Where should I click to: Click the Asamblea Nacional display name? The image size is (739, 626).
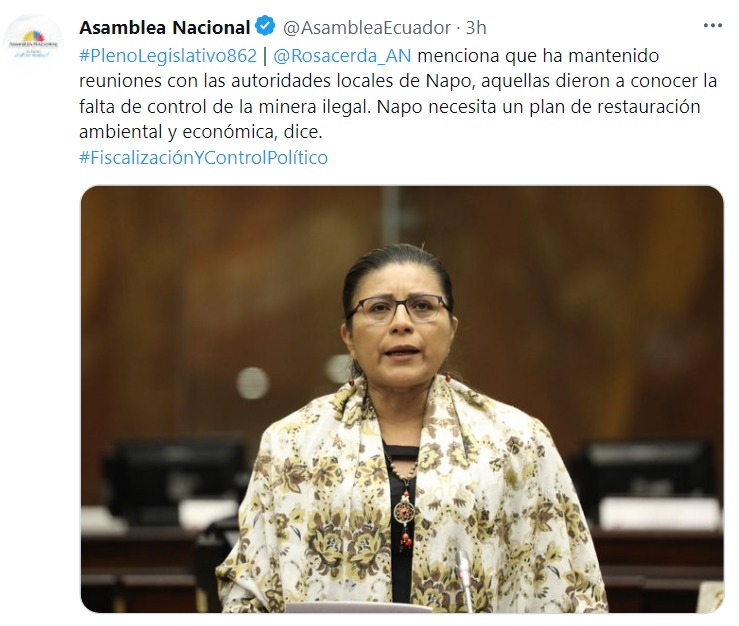pos(164,27)
